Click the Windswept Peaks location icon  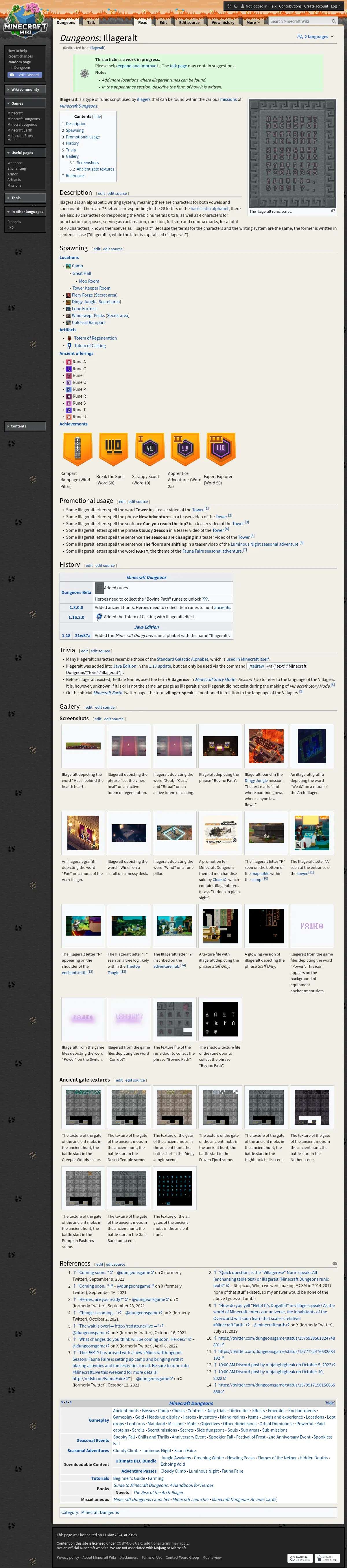point(69,316)
